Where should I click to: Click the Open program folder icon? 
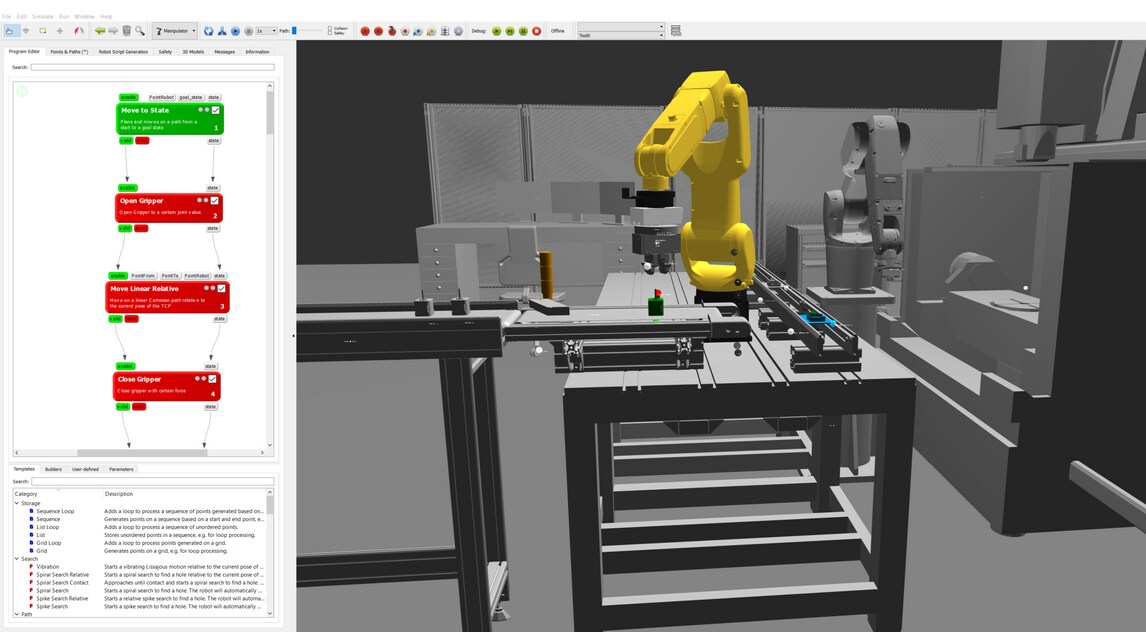(10, 31)
